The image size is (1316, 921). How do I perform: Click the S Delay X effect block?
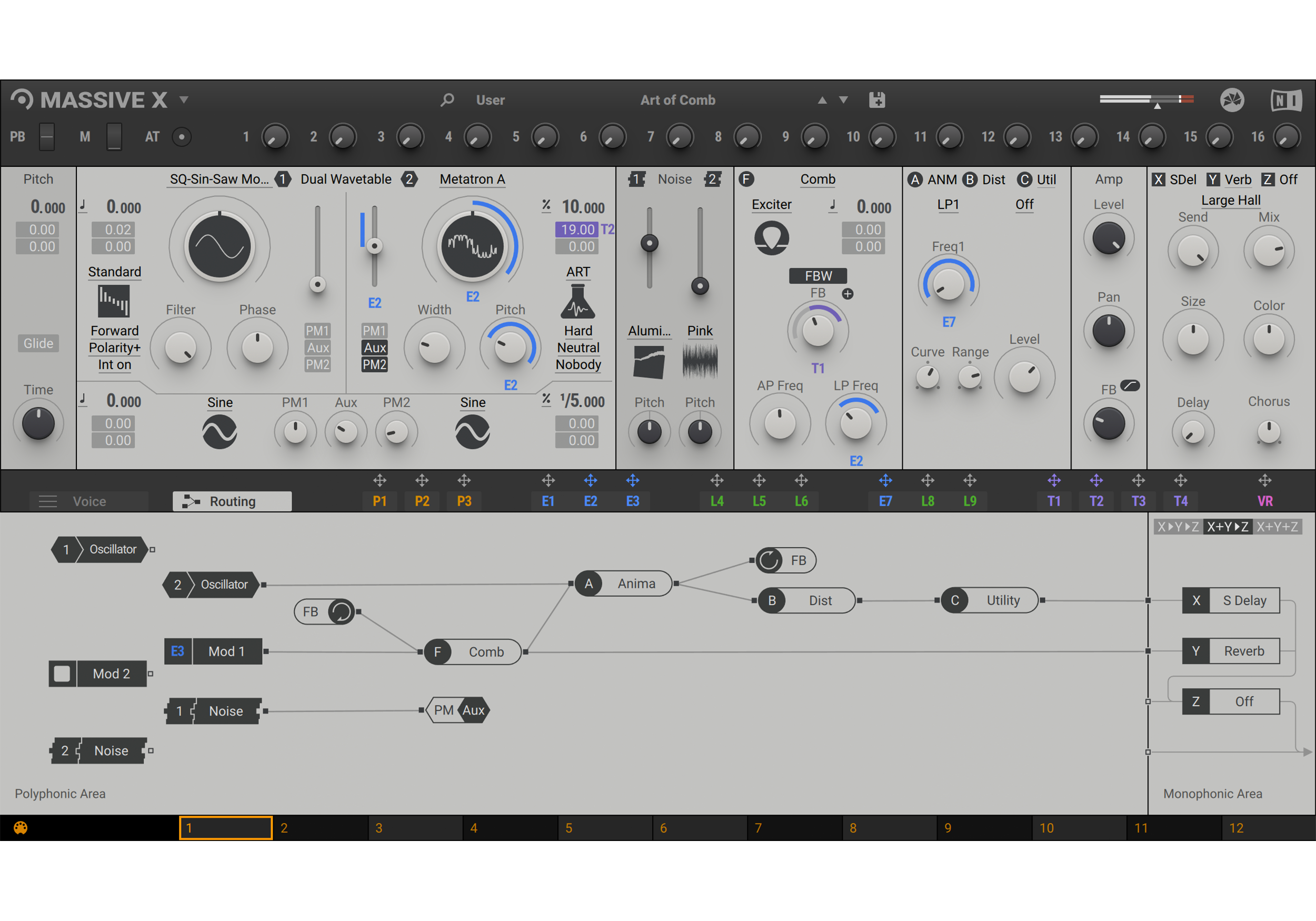tap(1231, 600)
